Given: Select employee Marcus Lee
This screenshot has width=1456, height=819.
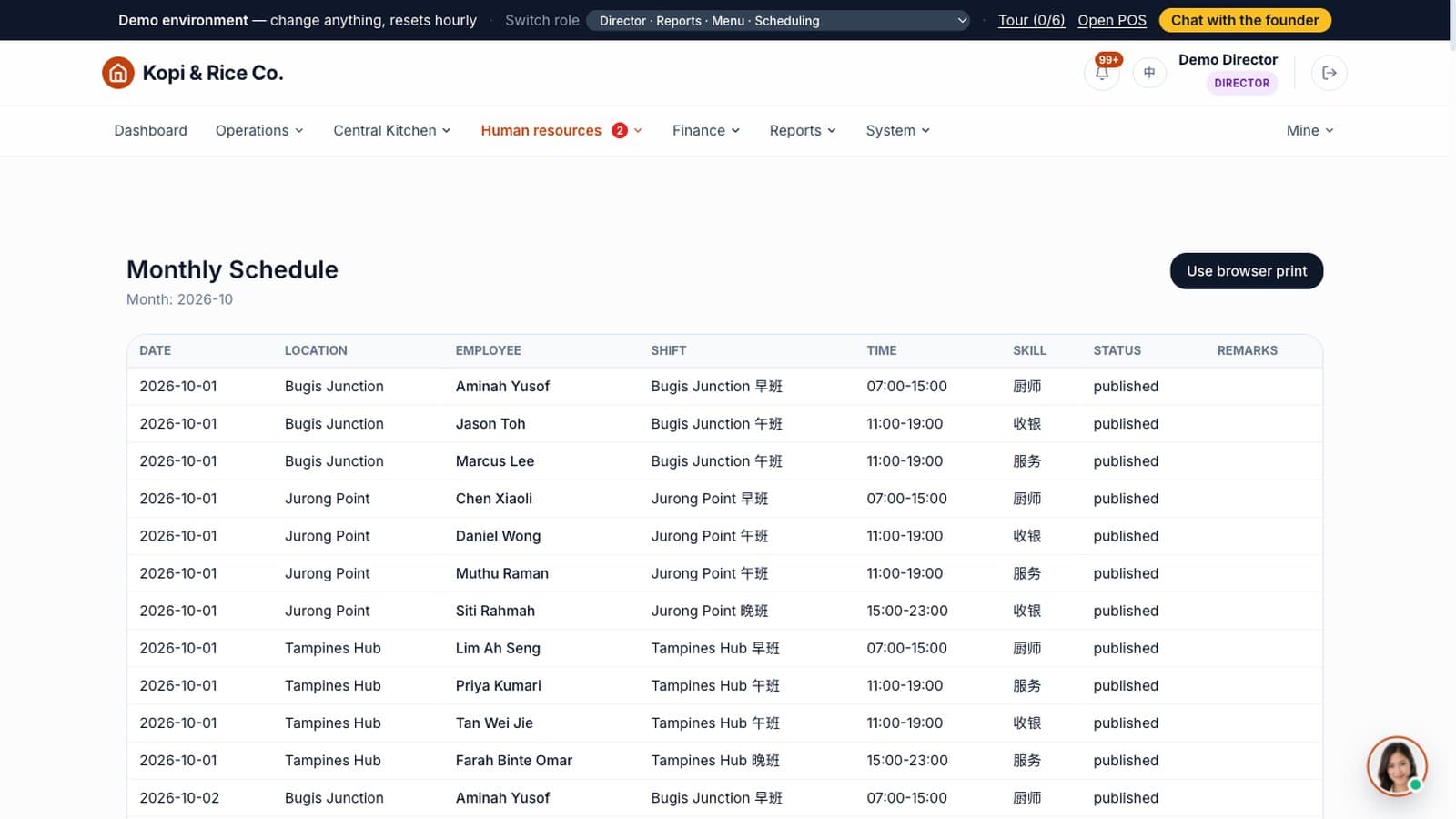Looking at the screenshot, I should 495,461.
